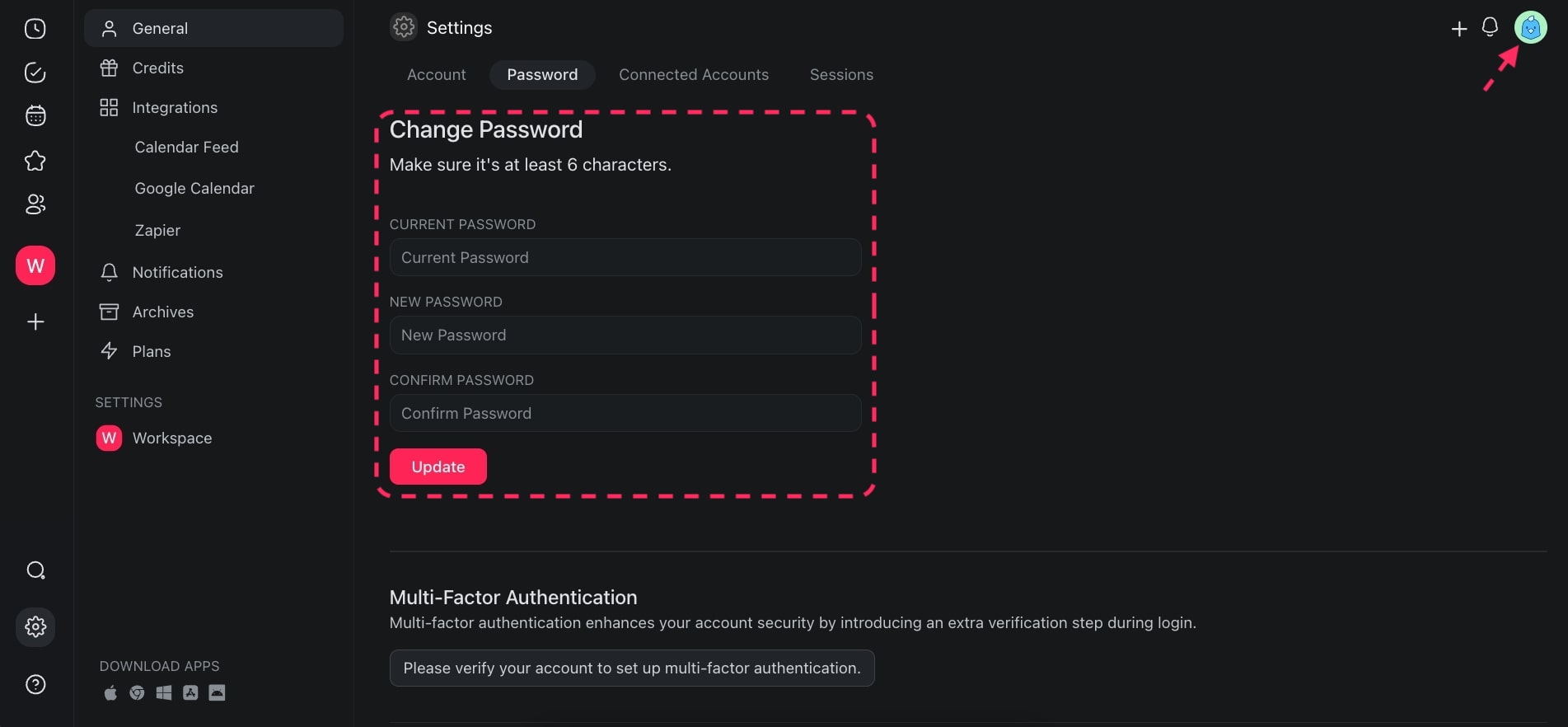
Task: Open the Connected Accounts tab
Action: tap(694, 75)
